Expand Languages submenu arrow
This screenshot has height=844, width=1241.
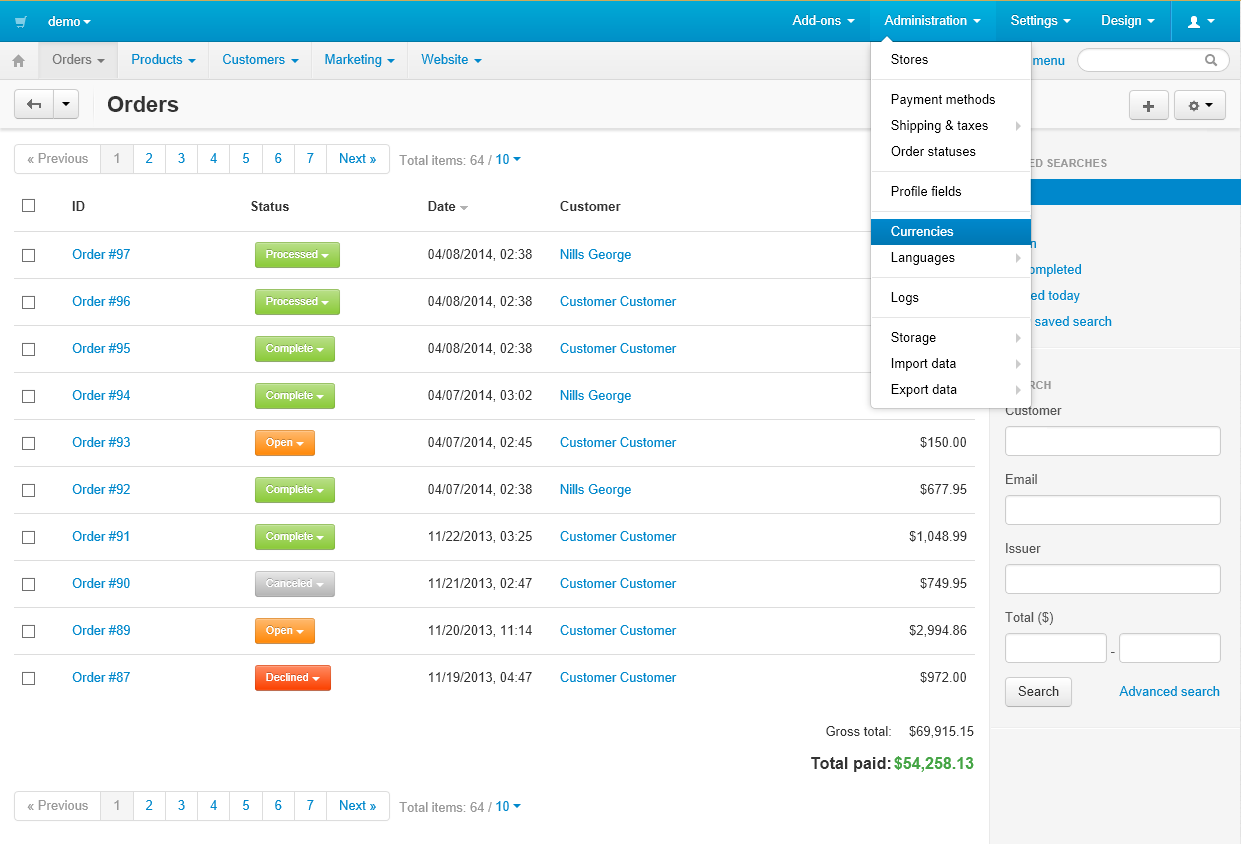pos(1018,258)
